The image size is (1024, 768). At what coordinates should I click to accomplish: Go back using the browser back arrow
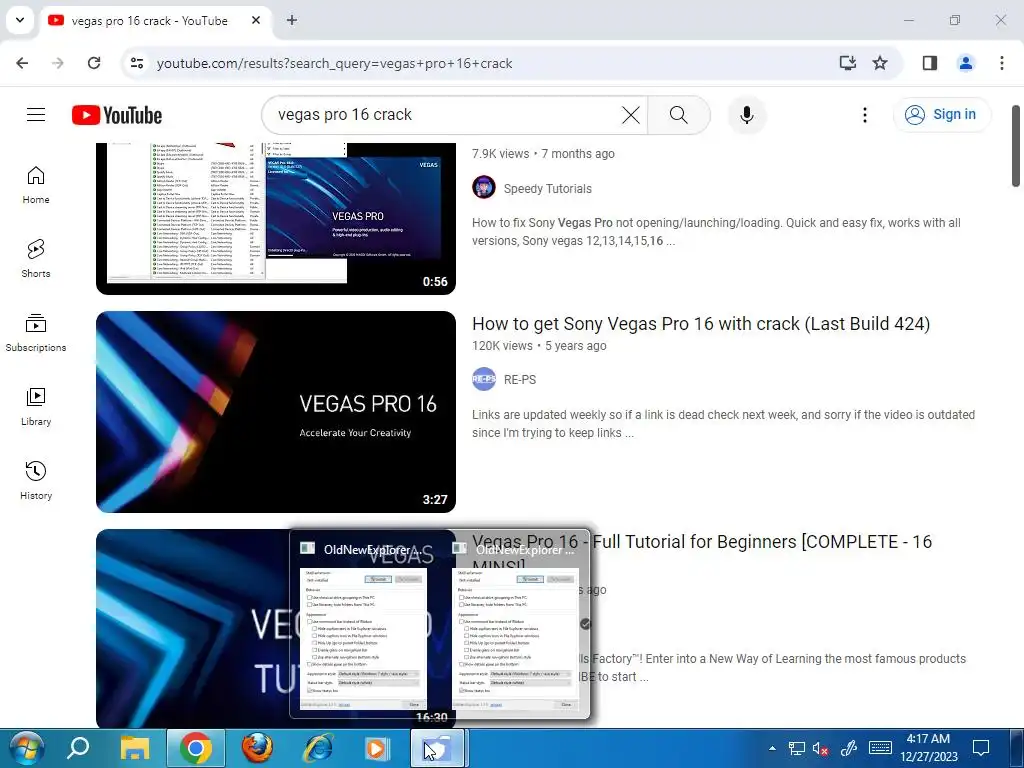pos(22,63)
